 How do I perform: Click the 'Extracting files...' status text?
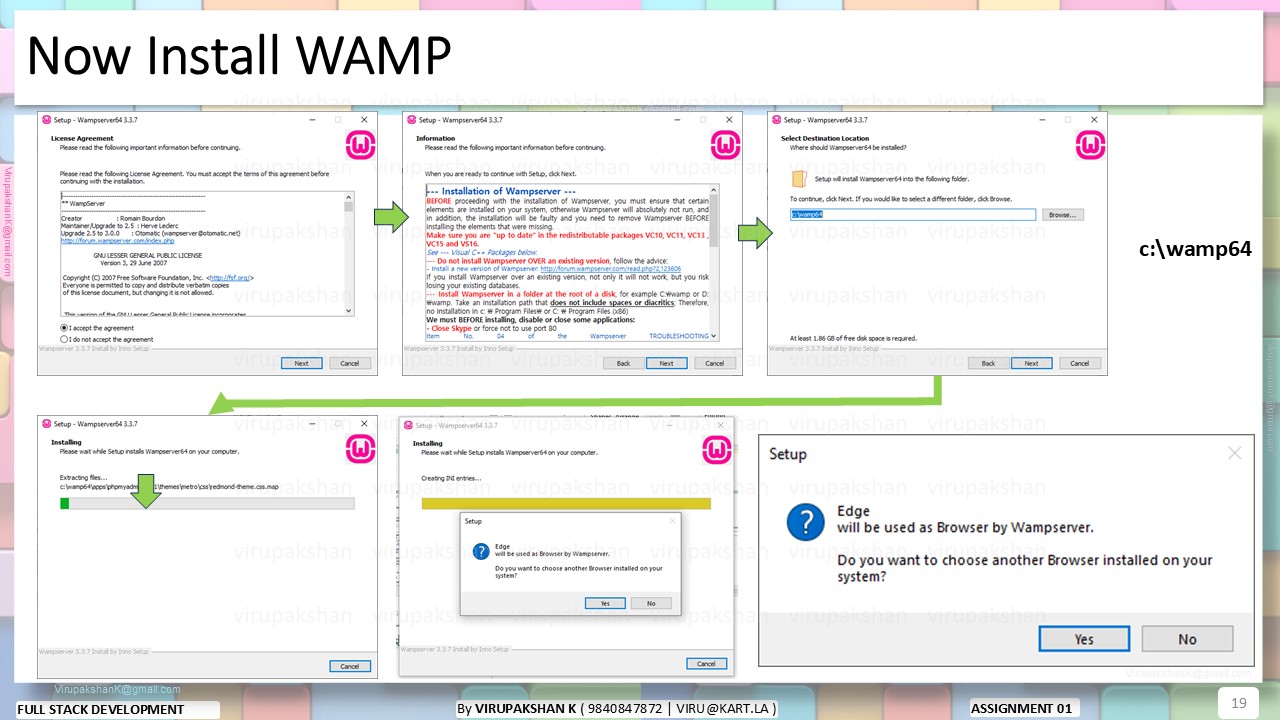click(x=83, y=478)
